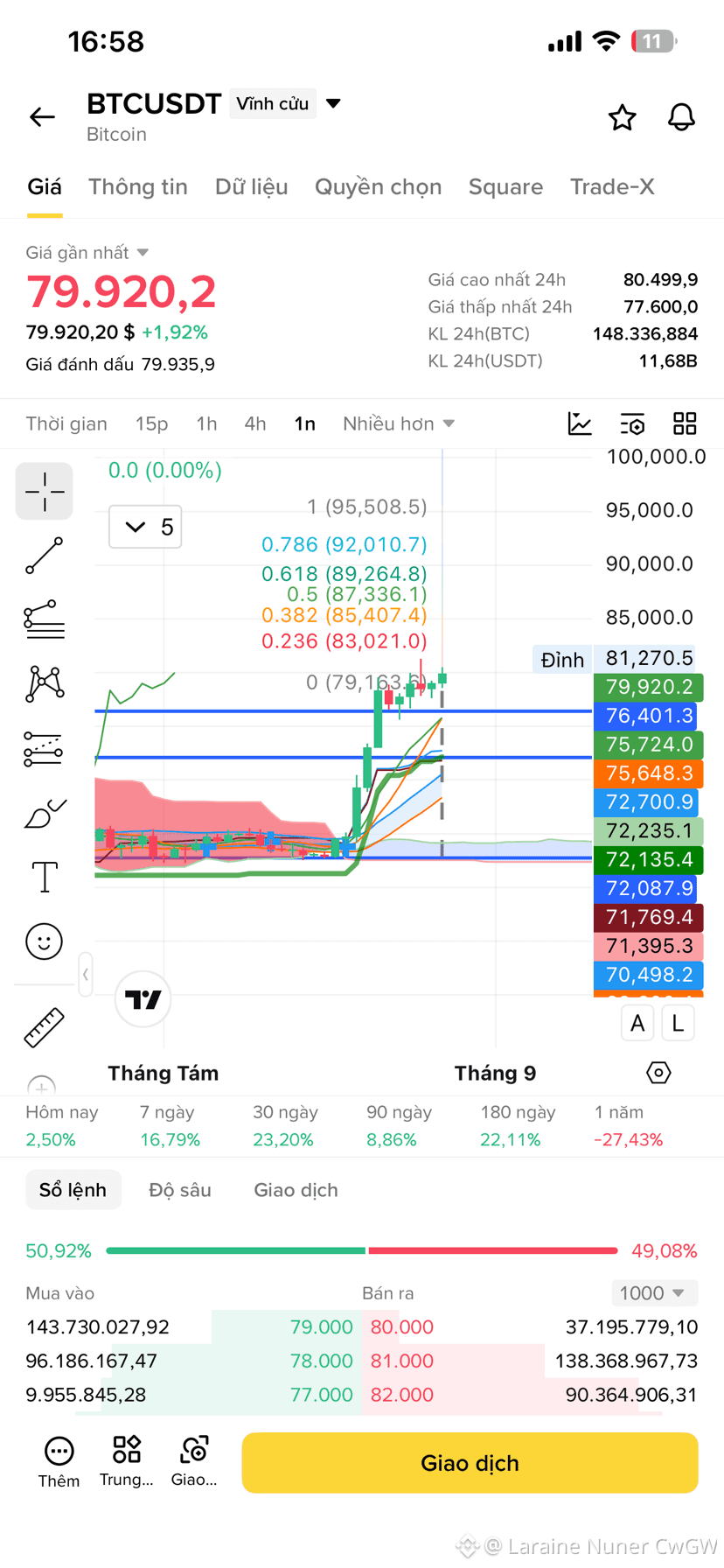Image resolution: width=724 pixels, height=1568 pixels.
Task: Select the XABCD pattern tool
Action: coord(45,683)
